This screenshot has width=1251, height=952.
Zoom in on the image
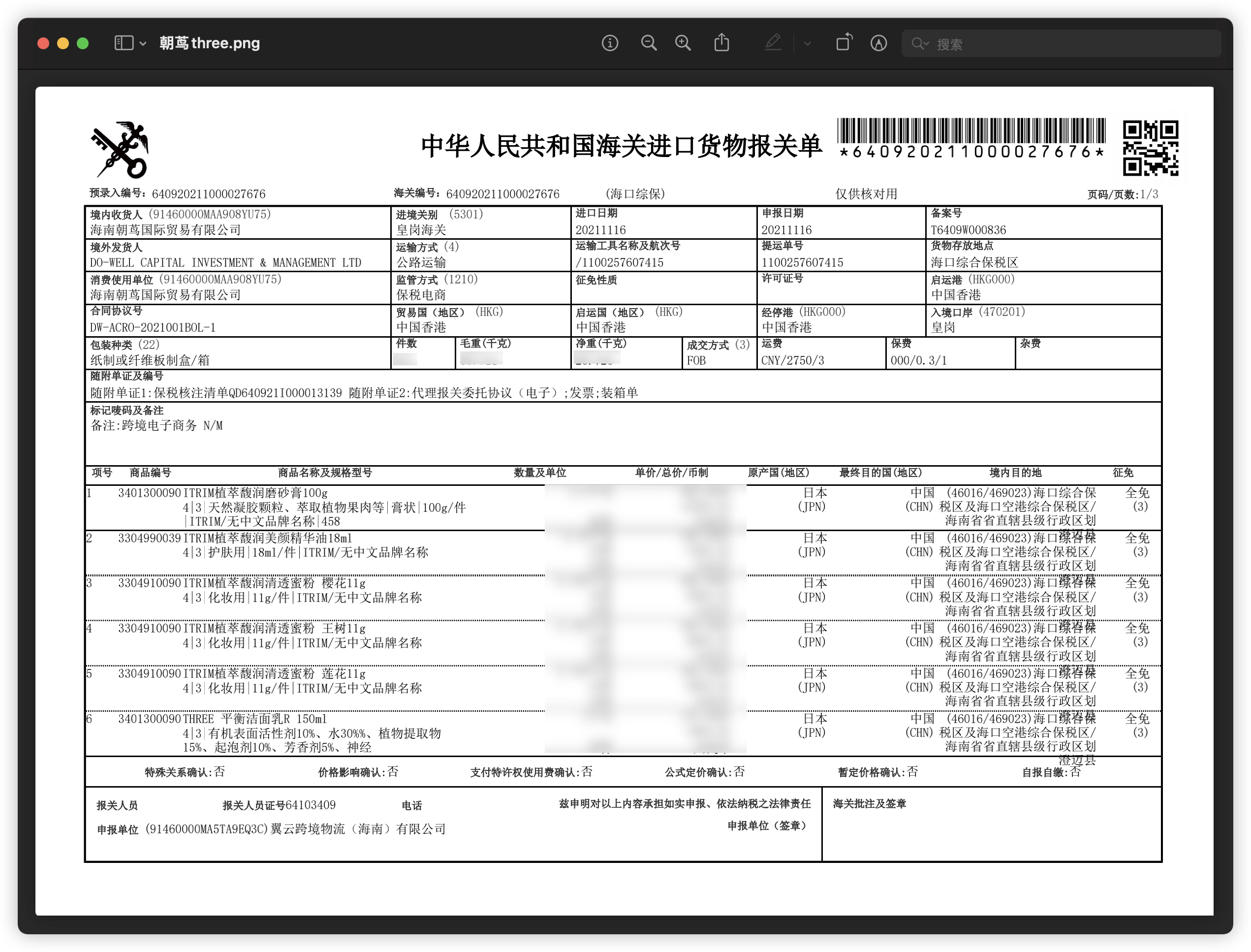[x=683, y=43]
